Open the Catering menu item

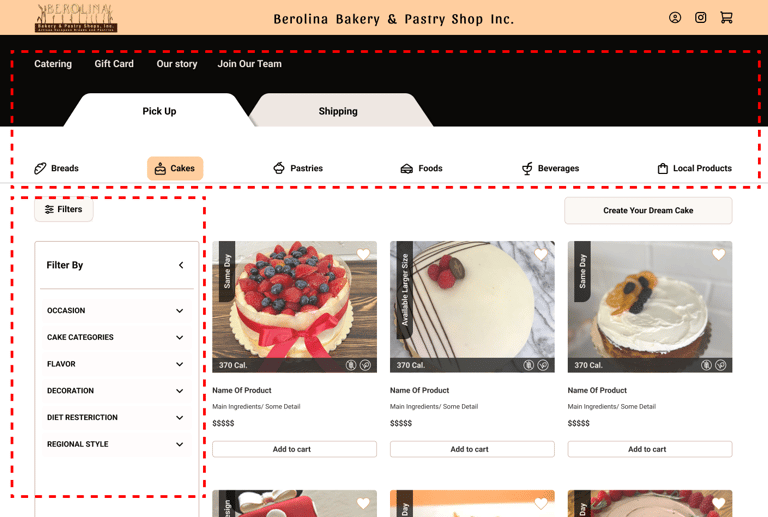[x=53, y=64]
